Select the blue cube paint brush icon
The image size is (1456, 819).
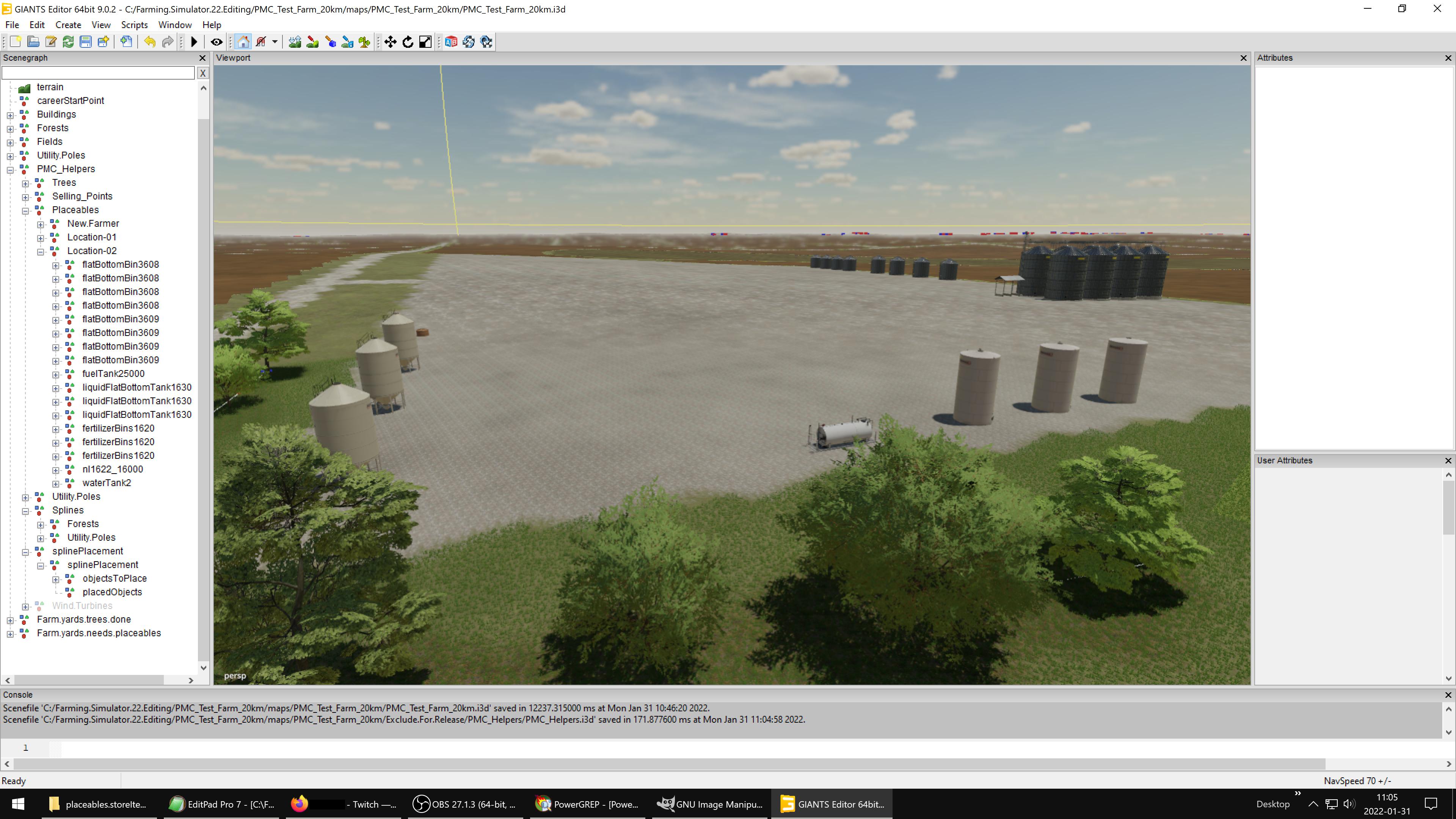[331, 42]
